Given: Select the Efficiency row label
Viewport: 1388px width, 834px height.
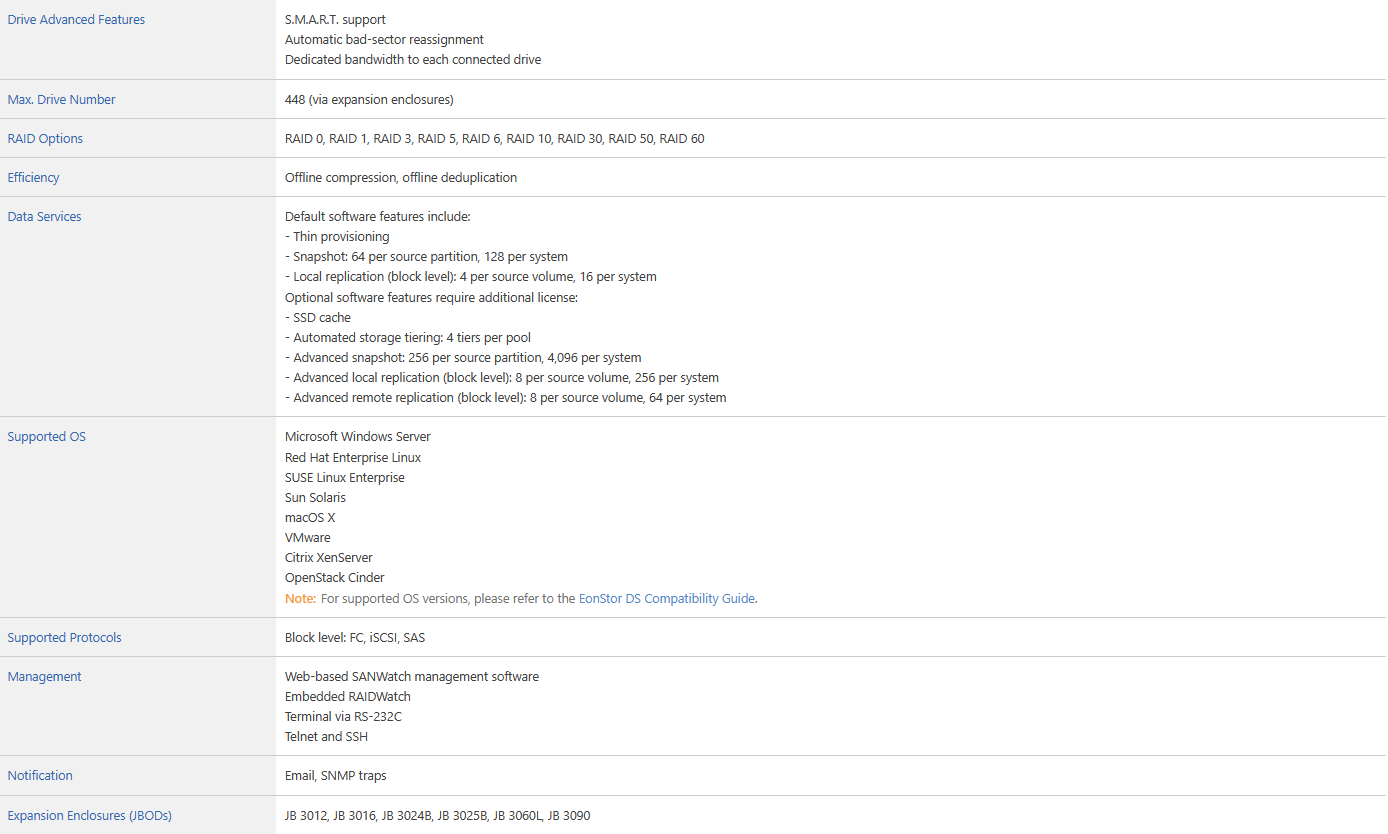Looking at the screenshot, I should pyautogui.click(x=33, y=178).
